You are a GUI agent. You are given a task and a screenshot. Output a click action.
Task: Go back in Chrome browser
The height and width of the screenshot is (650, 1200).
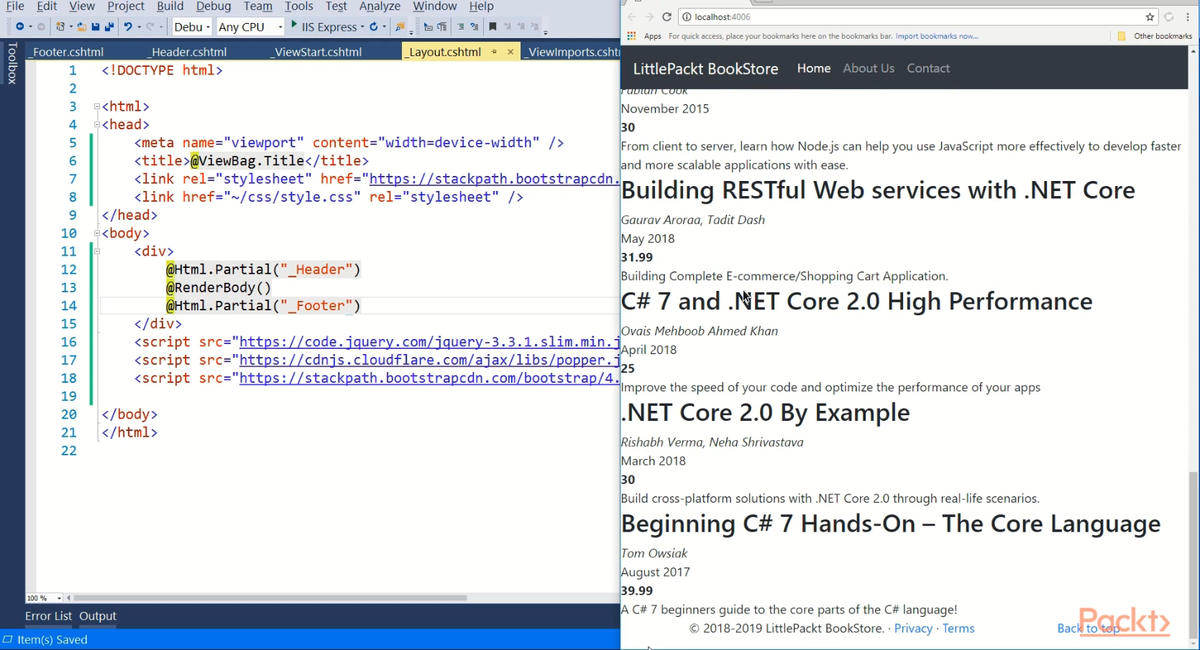631,17
